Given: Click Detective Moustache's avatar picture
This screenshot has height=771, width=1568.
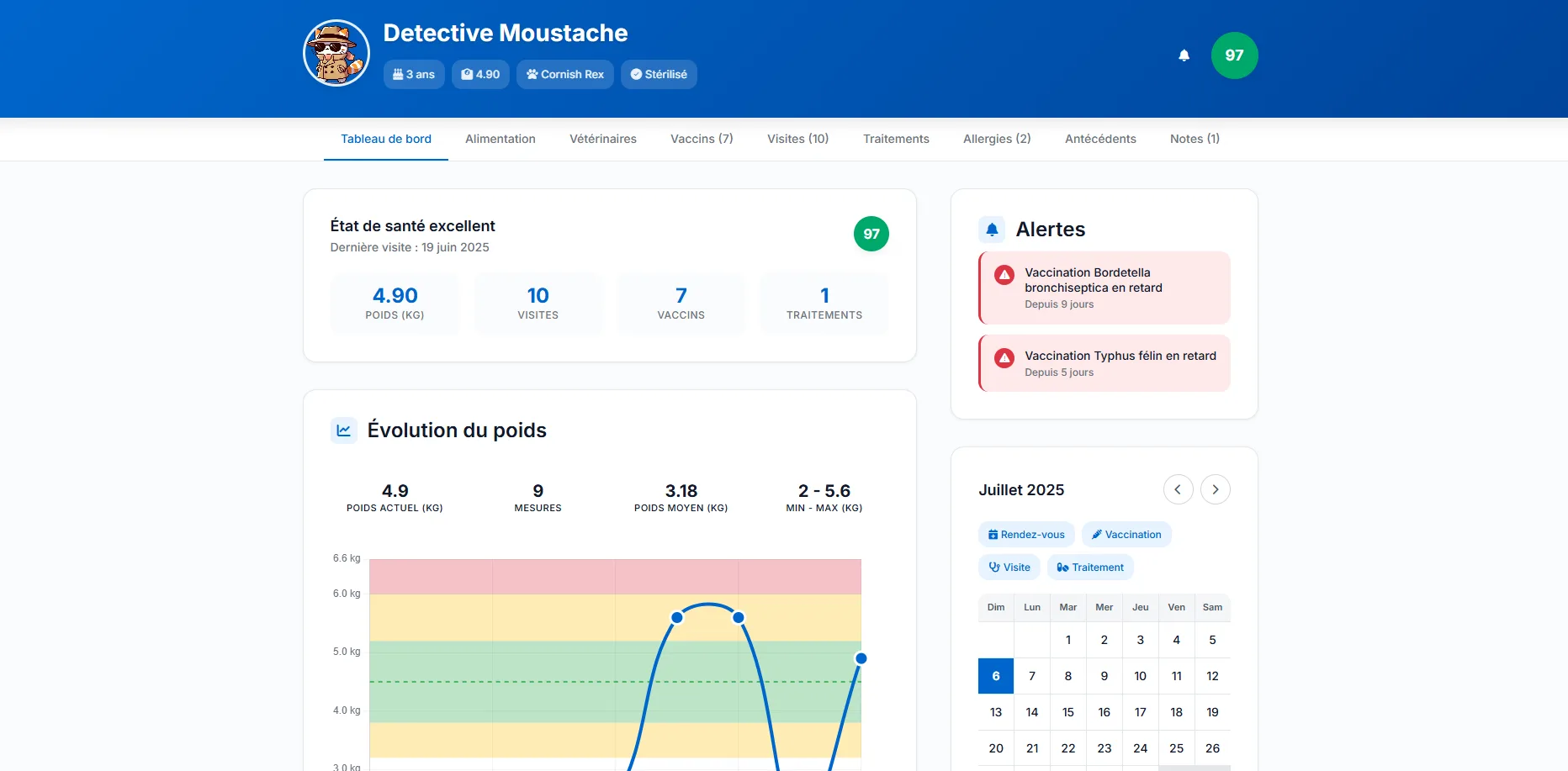Looking at the screenshot, I should 336,53.
